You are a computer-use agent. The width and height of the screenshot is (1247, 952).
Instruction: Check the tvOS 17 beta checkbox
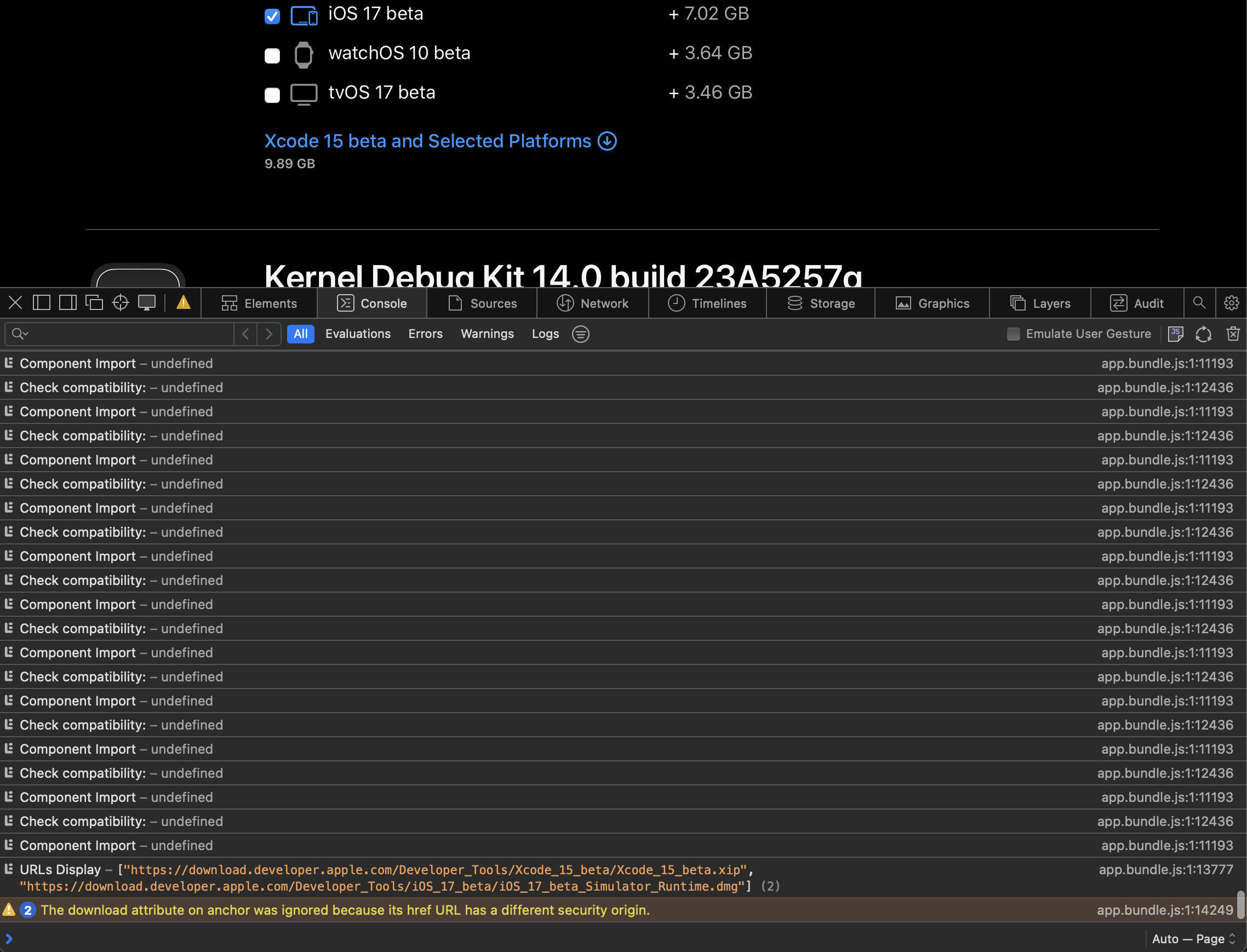tap(273, 95)
